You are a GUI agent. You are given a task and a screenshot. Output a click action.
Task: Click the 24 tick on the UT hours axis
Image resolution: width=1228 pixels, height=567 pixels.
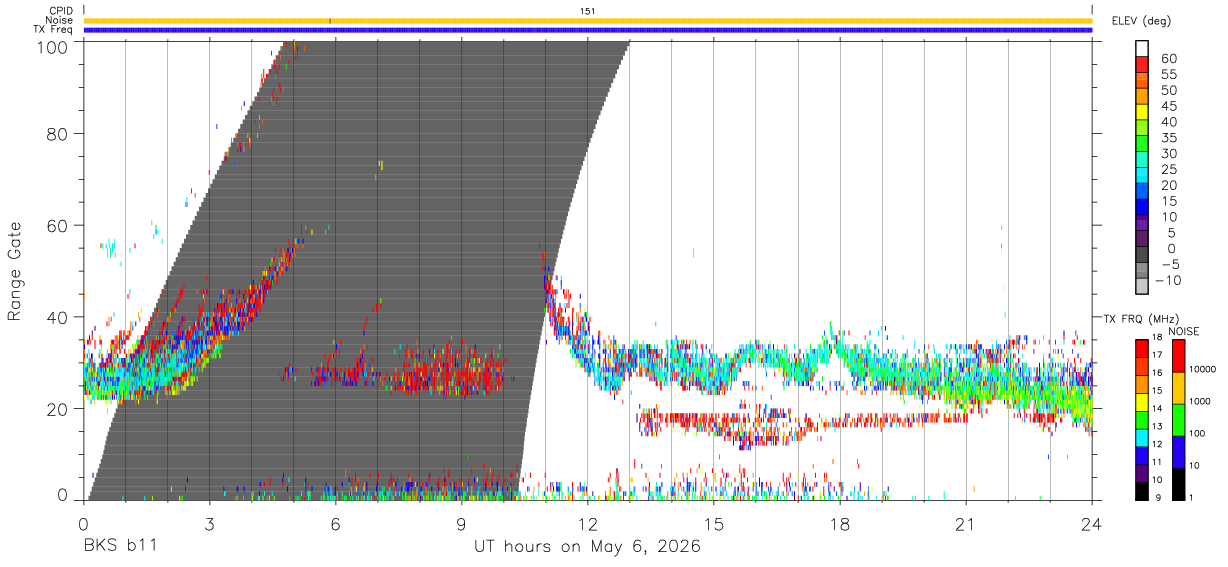[x=1092, y=524]
